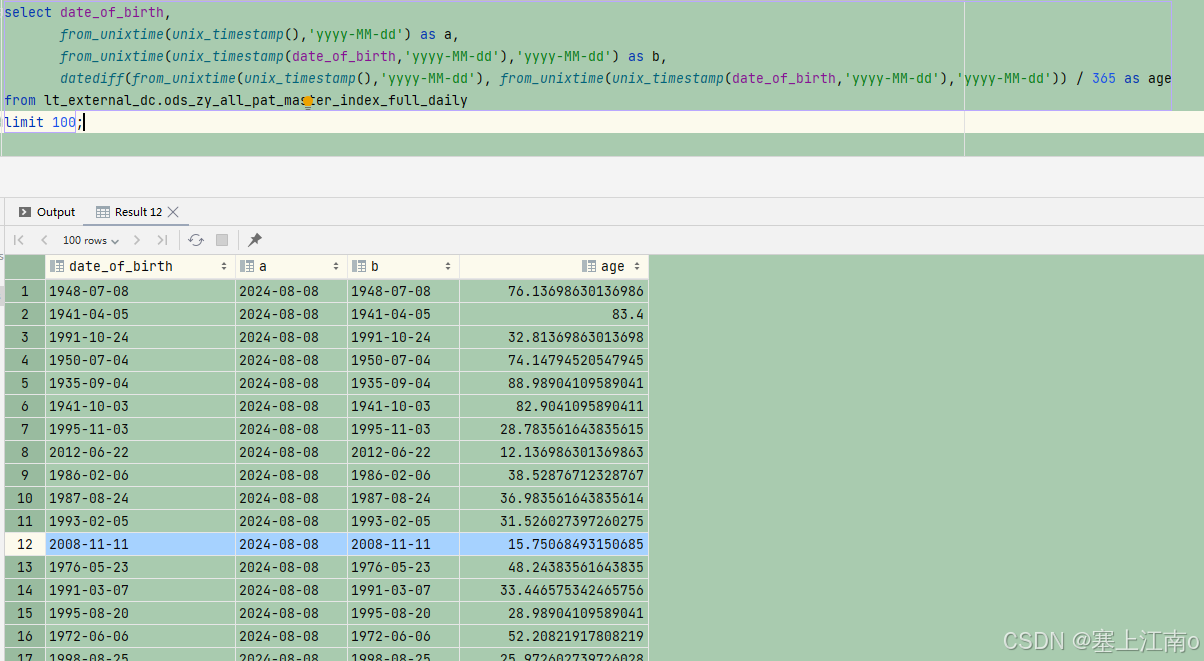The height and width of the screenshot is (661, 1204).
Task: Click age value 76.13698630136986
Action: 554,291
